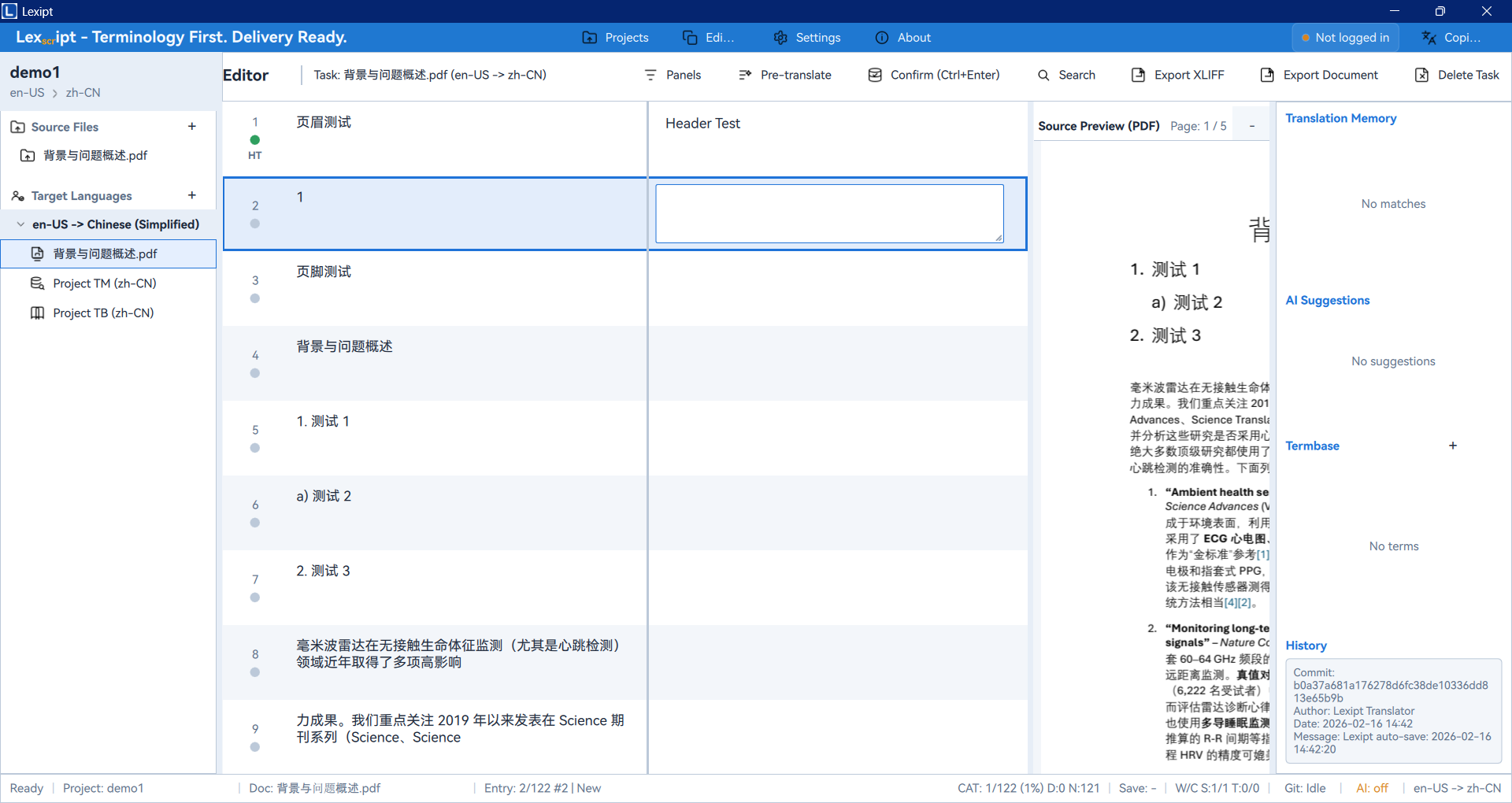Collapse the en-US -> Chinese (Simplified) node

(x=20, y=224)
